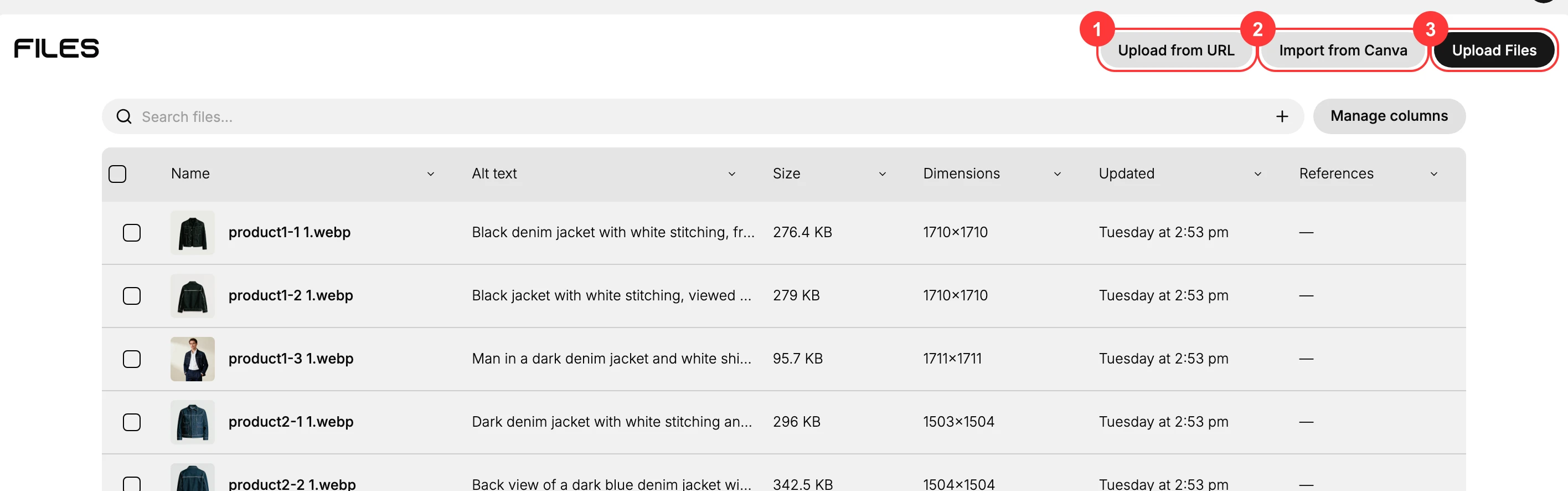Viewport: 1568px width, 491px height.
Task: Check the box for product1-2 1.webp
Action: pyautogui.click(x=131, y=296)
